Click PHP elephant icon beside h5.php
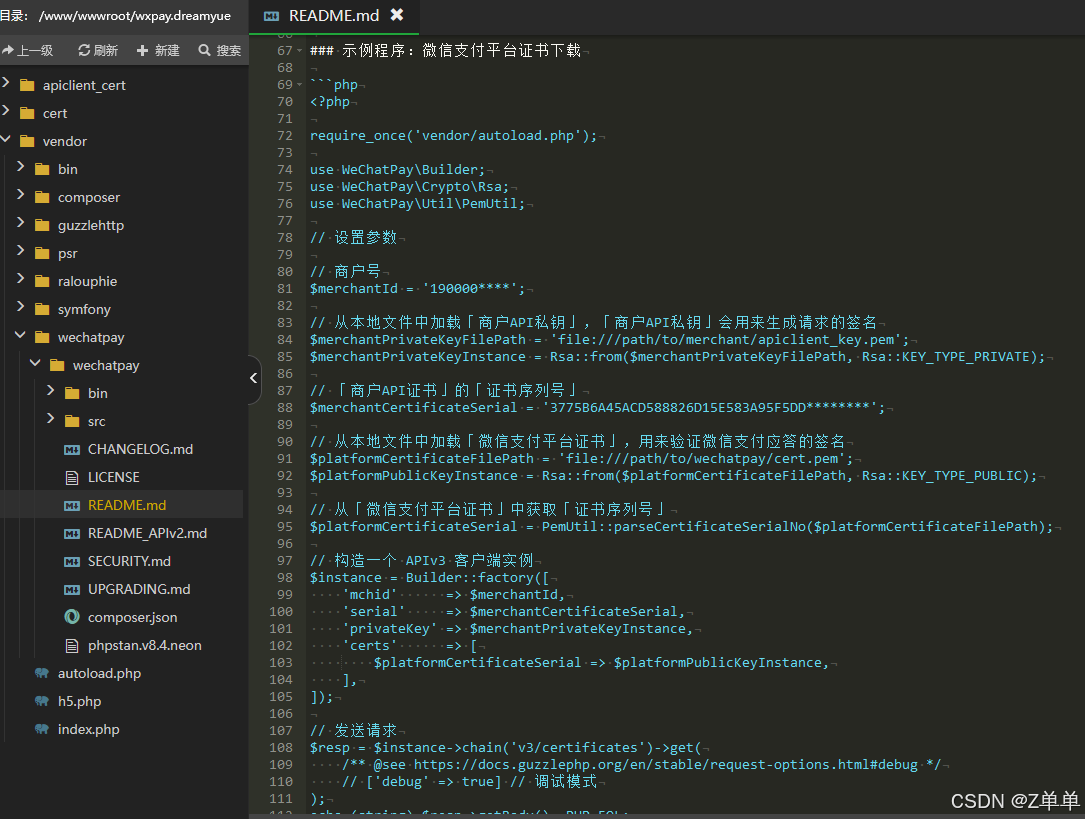Viewport: 1085px width, 819px height. (x=42, y=701)
